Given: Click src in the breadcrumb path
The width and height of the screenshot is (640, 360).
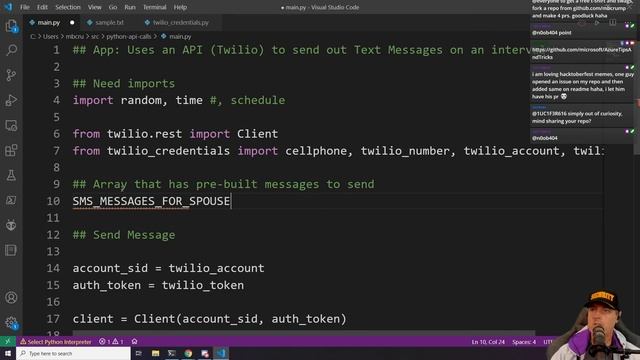Looking at the screenshot, I should pos(95,36).
